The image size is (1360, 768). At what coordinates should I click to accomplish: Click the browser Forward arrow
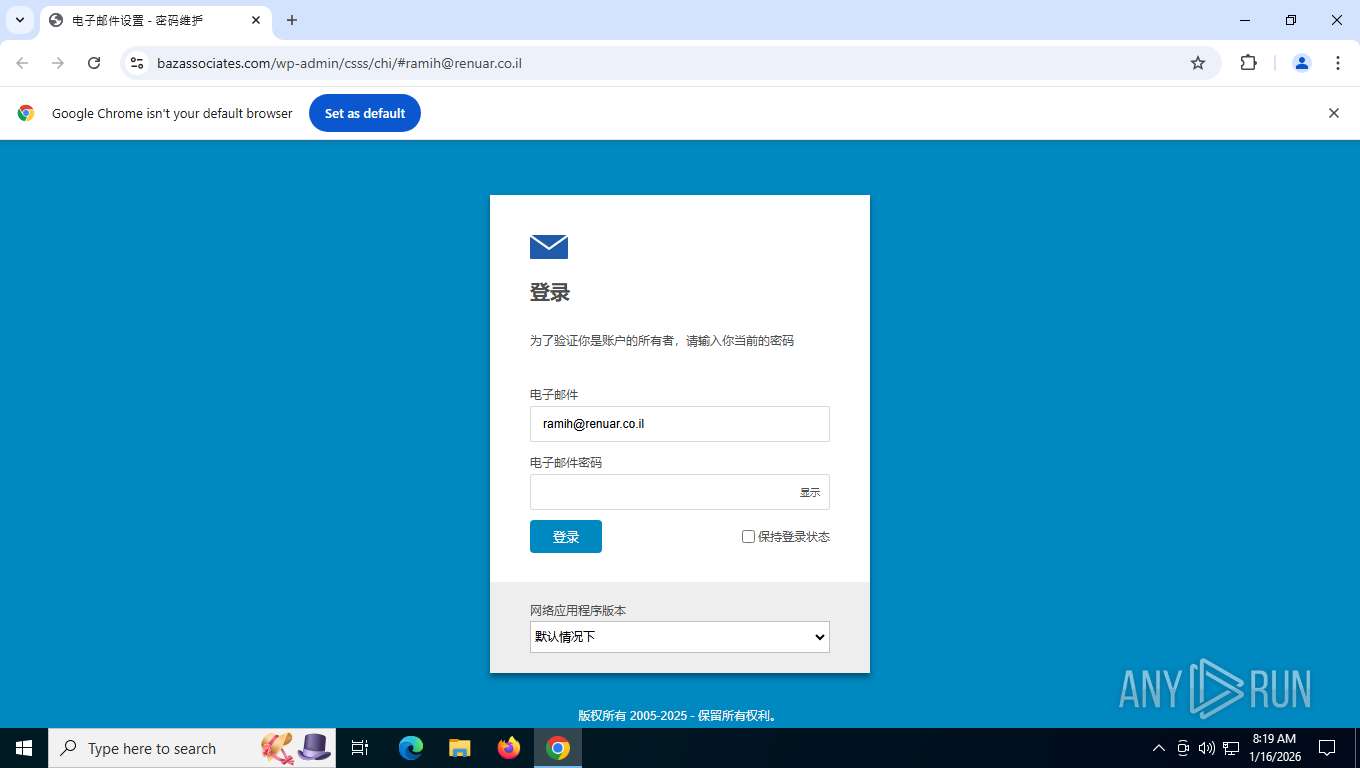tap(58, 63)
